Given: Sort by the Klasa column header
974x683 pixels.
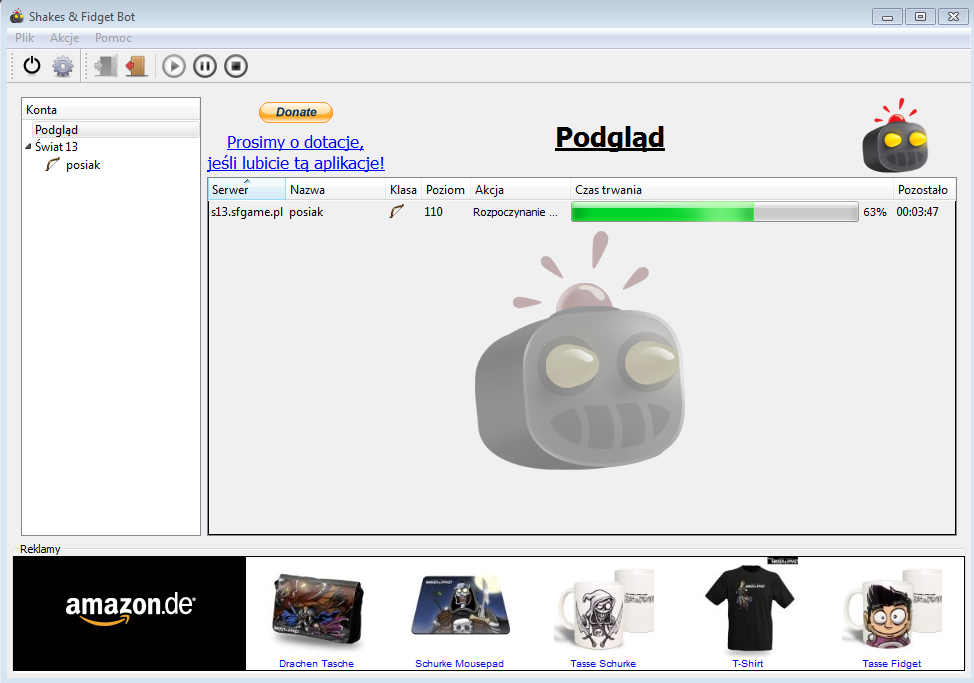Looking at the screenshot, I should [403, 189].
